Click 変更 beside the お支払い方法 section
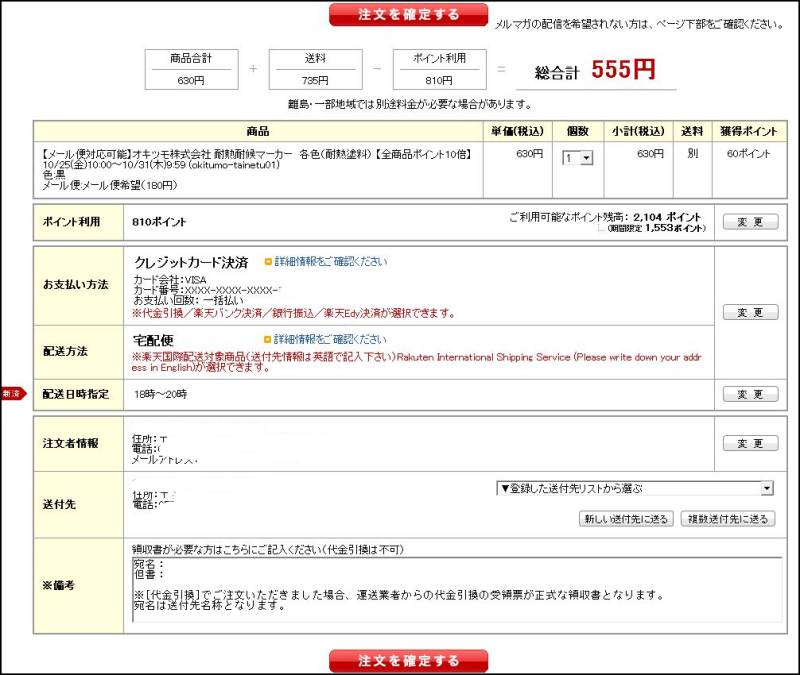 750,312
